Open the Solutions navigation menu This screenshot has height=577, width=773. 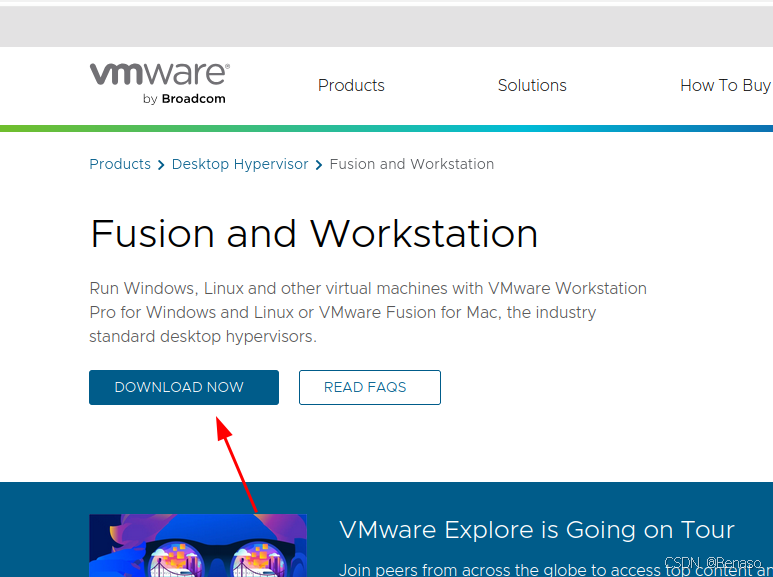coord(532,85)
